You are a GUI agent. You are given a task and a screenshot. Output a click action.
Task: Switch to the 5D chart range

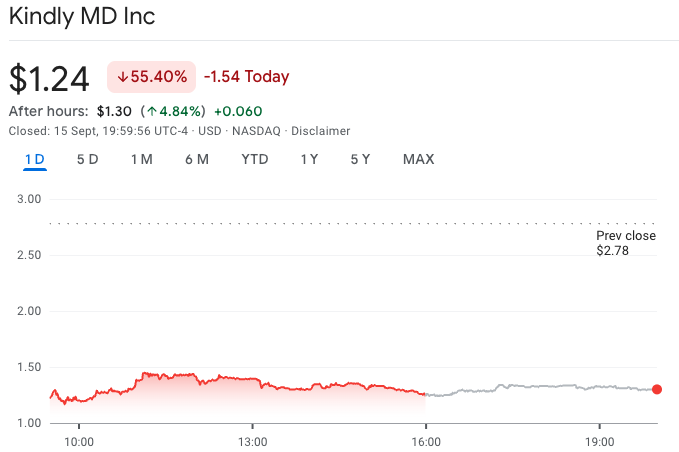(x=87, y=159)
